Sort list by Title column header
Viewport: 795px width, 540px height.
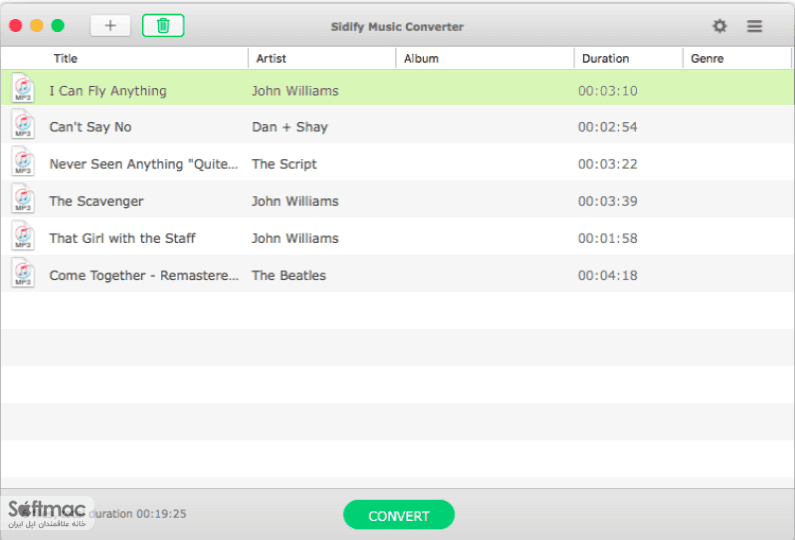pyautogui.click(x=65, y=58)
